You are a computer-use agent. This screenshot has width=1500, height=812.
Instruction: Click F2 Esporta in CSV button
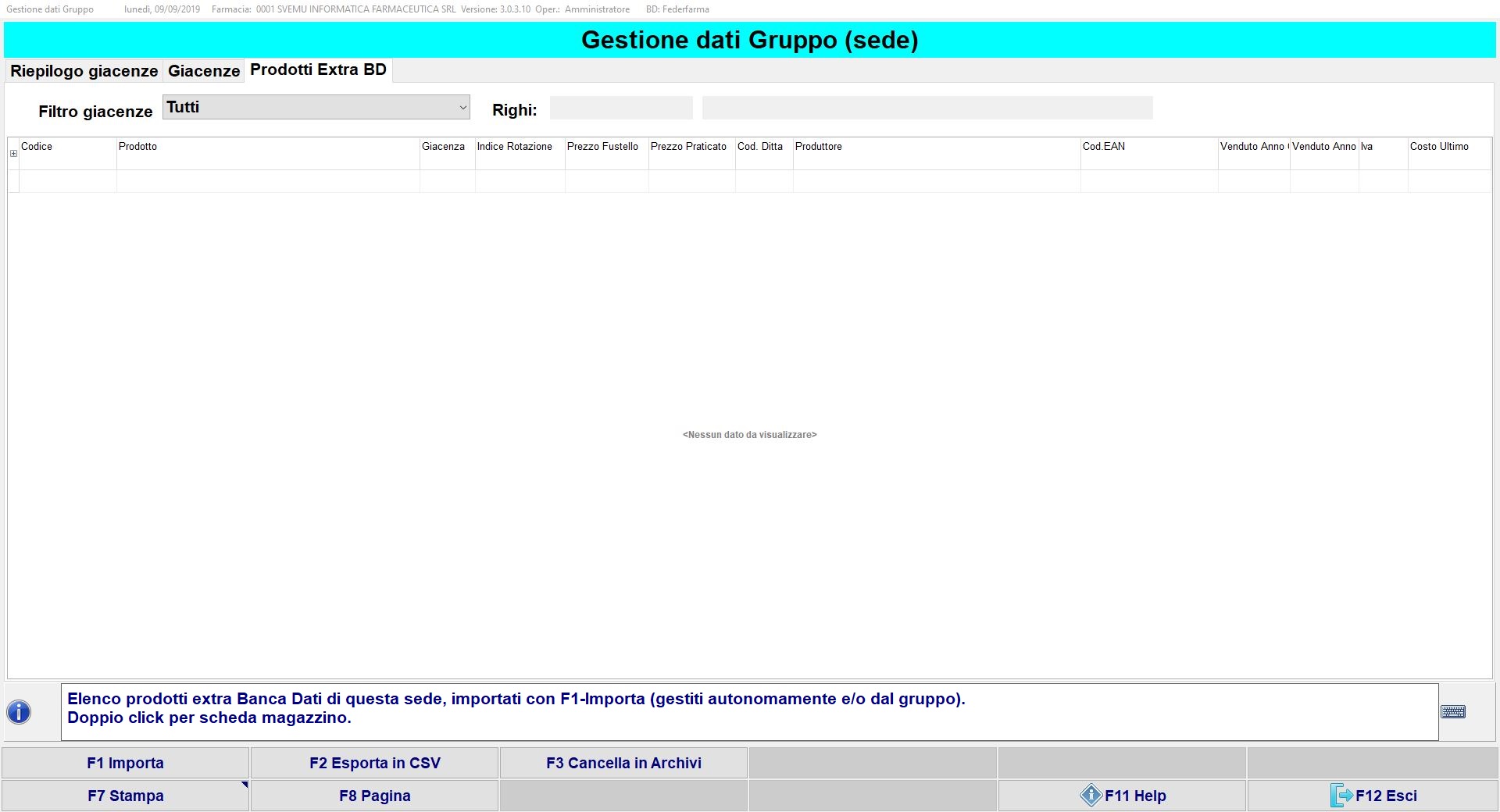(x=374, y=763)
